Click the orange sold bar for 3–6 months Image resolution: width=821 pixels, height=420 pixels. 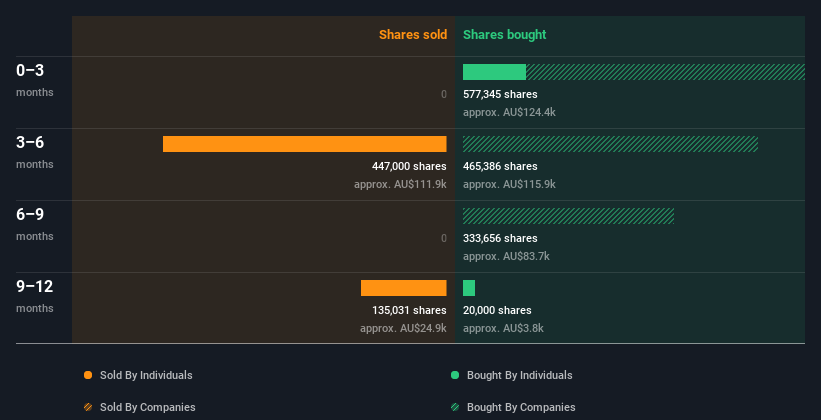coord(305,144)
